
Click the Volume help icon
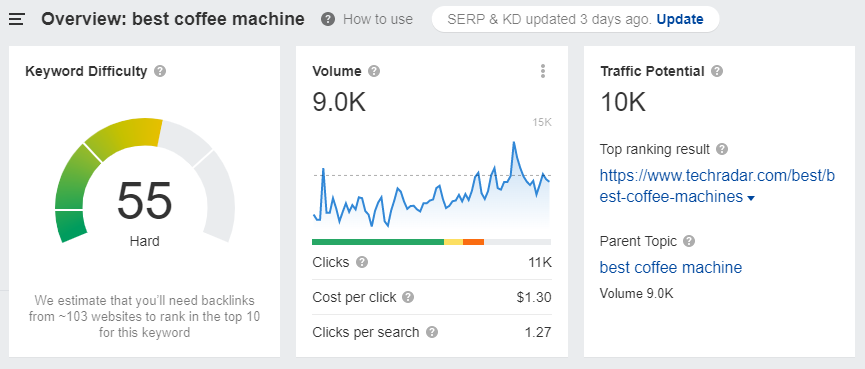point(374,71)
